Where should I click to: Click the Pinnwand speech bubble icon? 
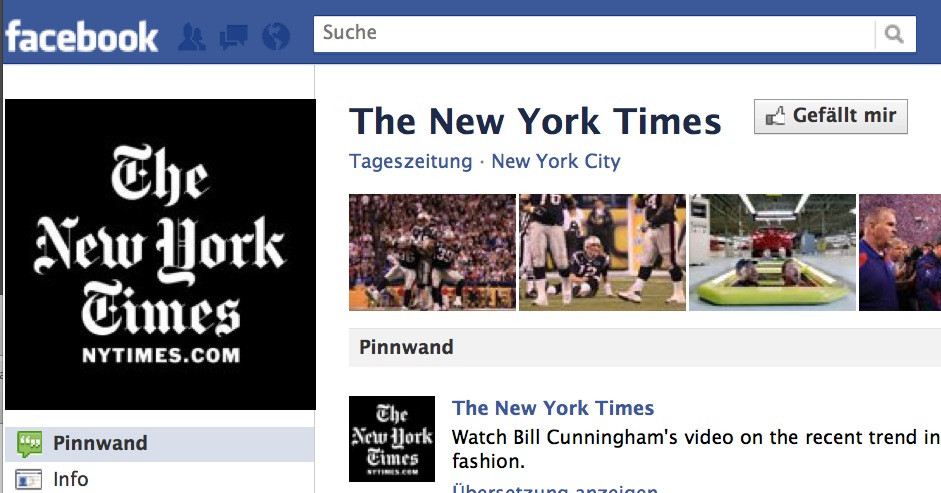click(x=29, y=444)
